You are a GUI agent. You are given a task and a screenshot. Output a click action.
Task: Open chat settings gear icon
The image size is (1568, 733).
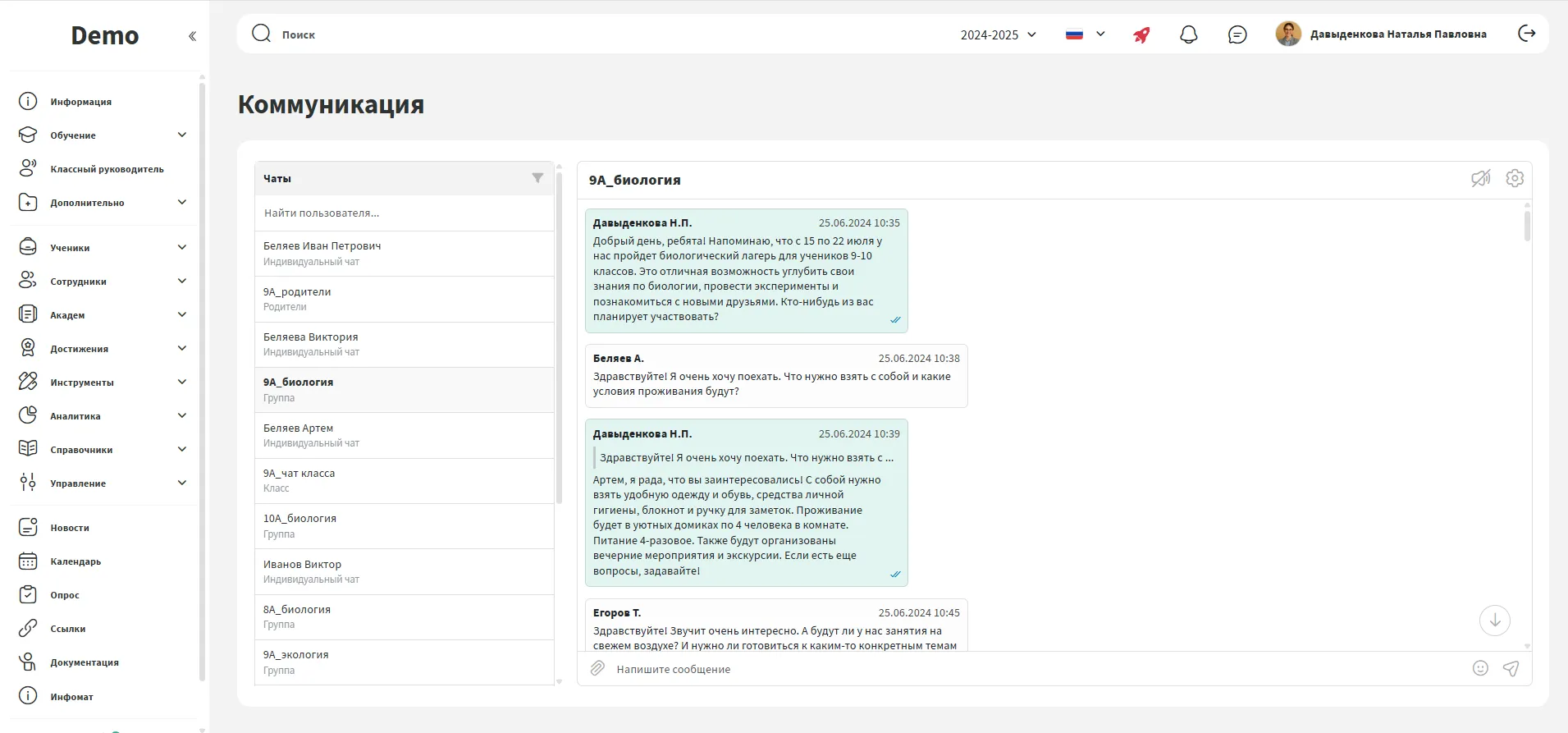tap(1515, 178)
